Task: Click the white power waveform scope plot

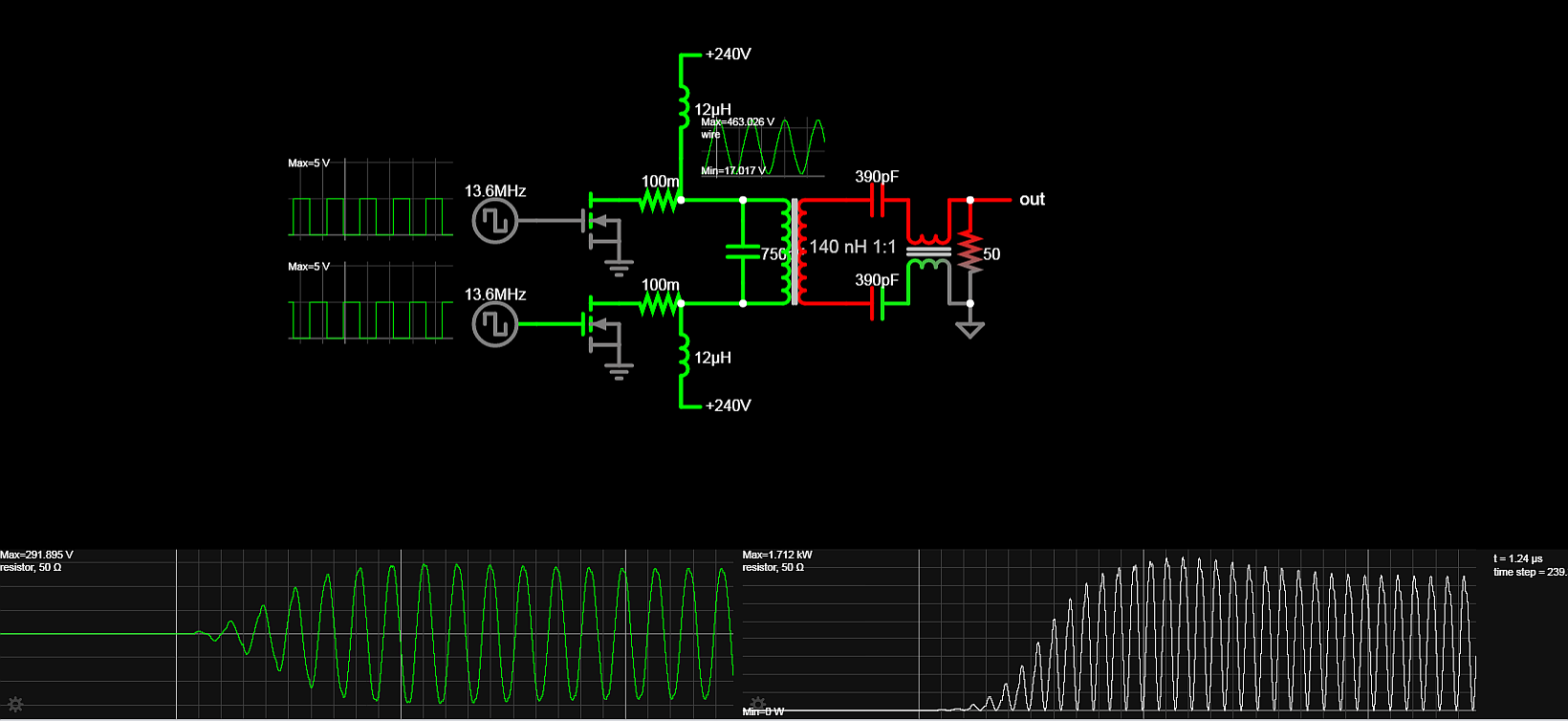Action: click(1109, 633)
